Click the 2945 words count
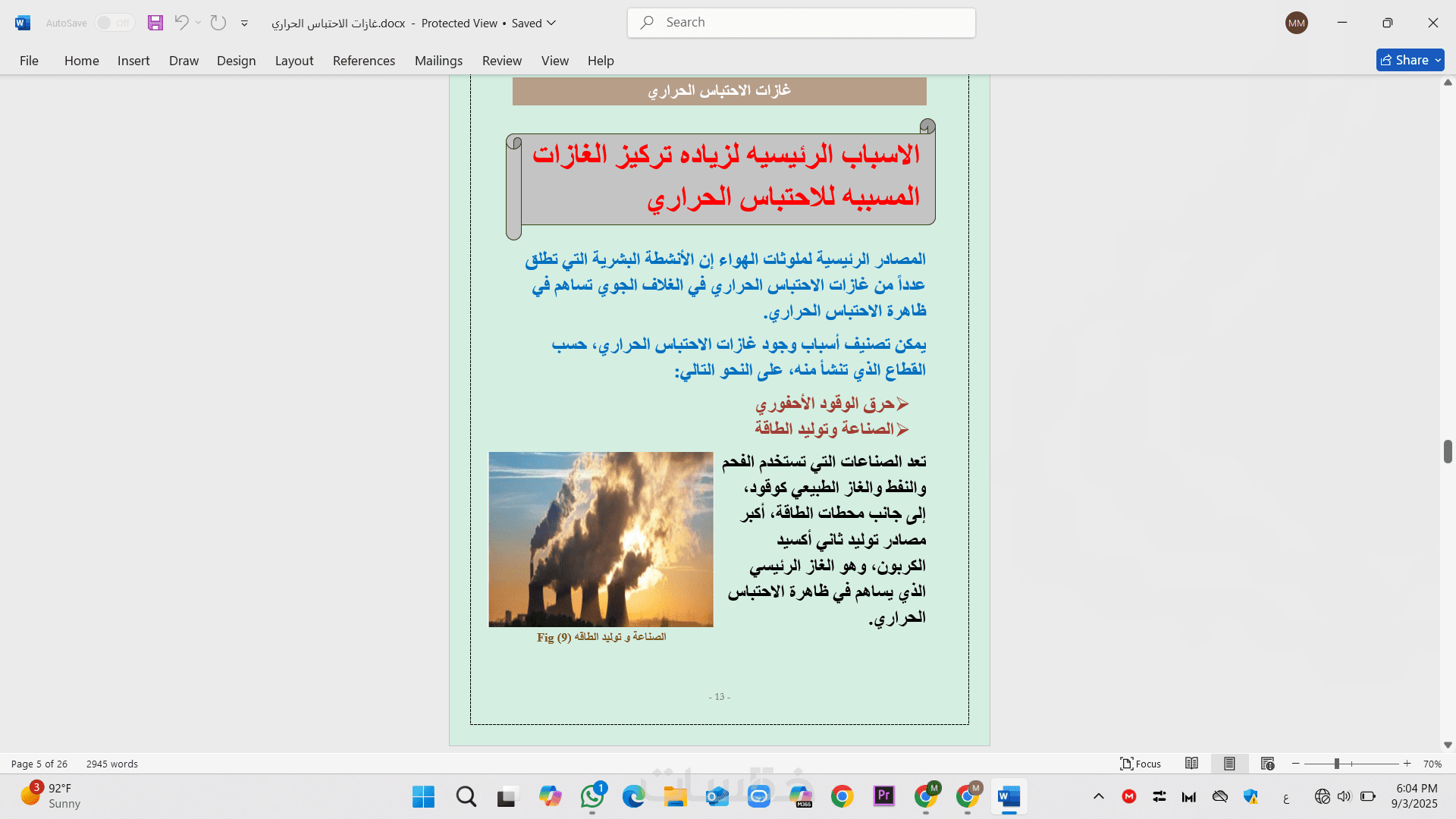Screen dimensions: 1456x819 pos(112,764)
